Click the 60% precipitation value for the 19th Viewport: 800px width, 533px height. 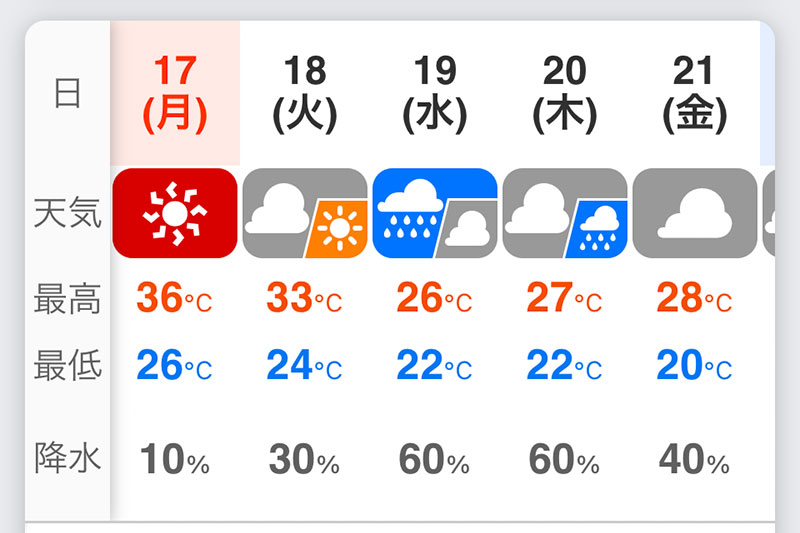(x=435, y=460)
